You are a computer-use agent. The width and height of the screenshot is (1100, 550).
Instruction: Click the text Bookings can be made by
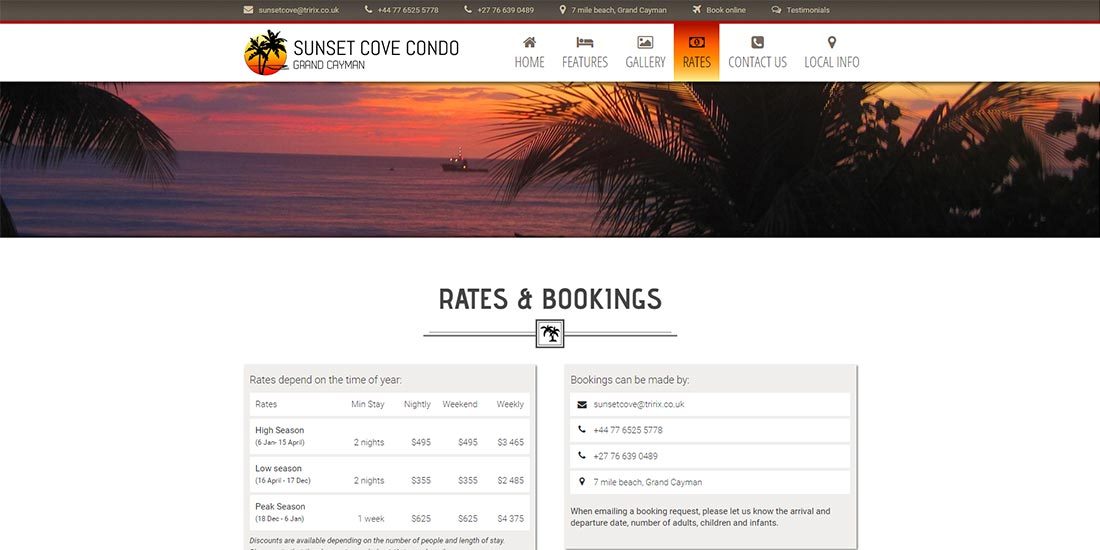[x=630, y=380]
